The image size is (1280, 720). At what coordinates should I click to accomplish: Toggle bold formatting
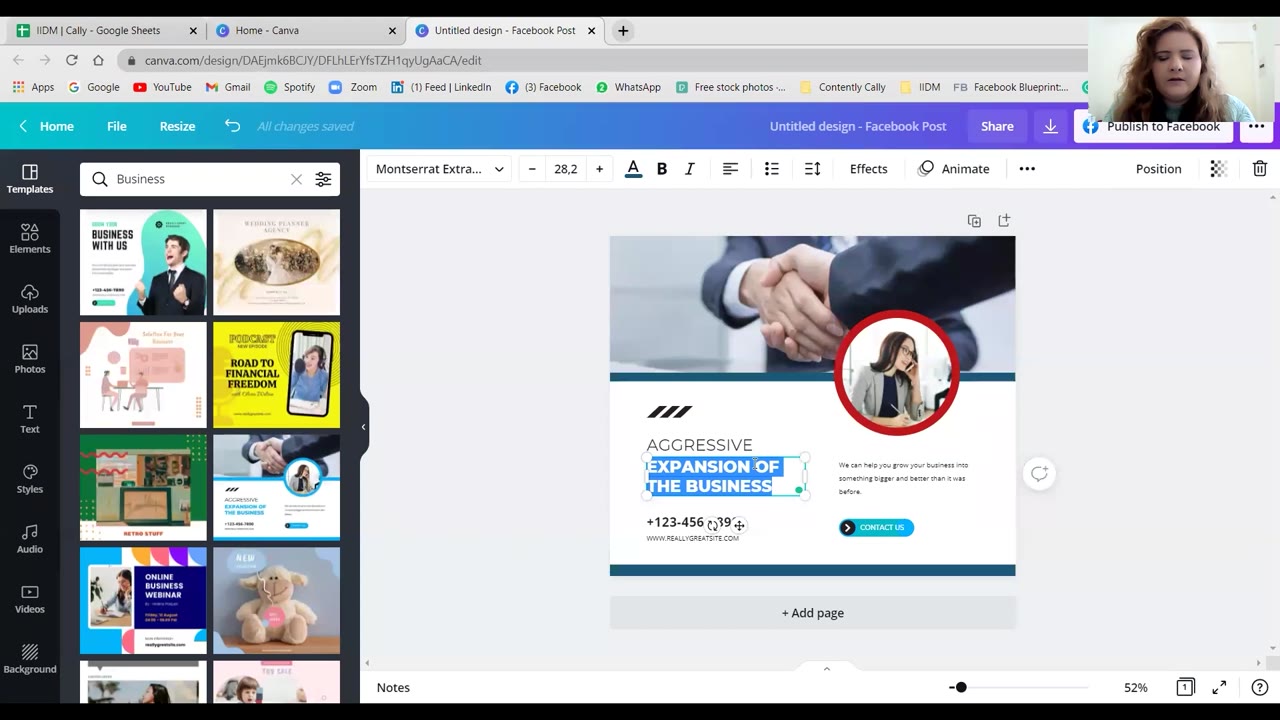(661, 169)
